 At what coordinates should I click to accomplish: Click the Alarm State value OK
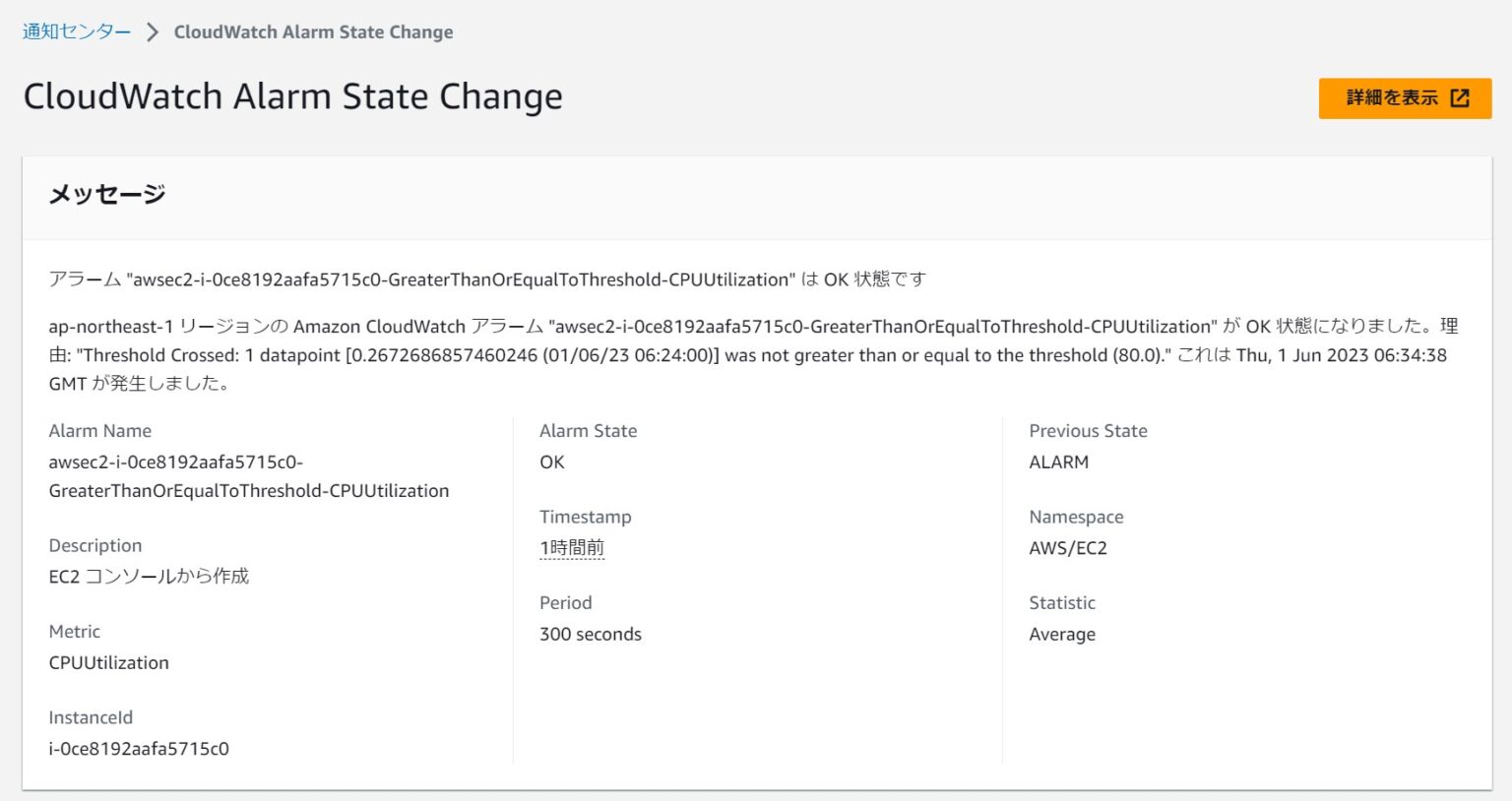(x=551, y=462)
